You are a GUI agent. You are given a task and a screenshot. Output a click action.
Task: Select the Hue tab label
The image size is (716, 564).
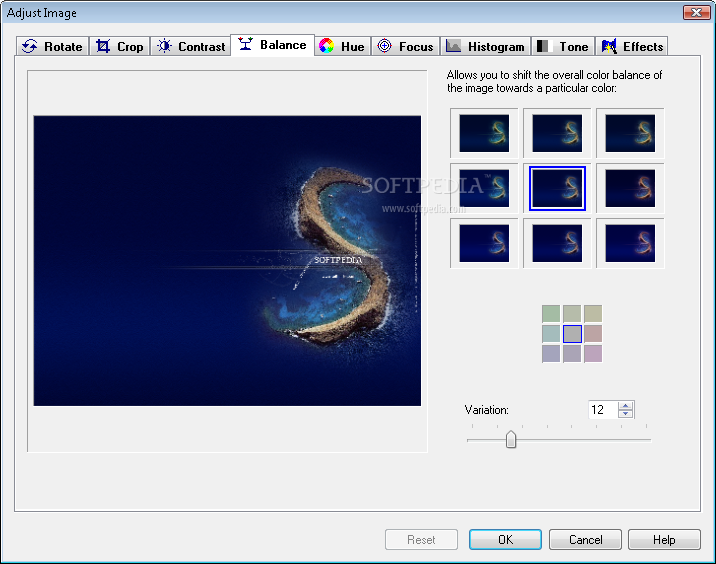pyautogui.click(x=353, y=47)
